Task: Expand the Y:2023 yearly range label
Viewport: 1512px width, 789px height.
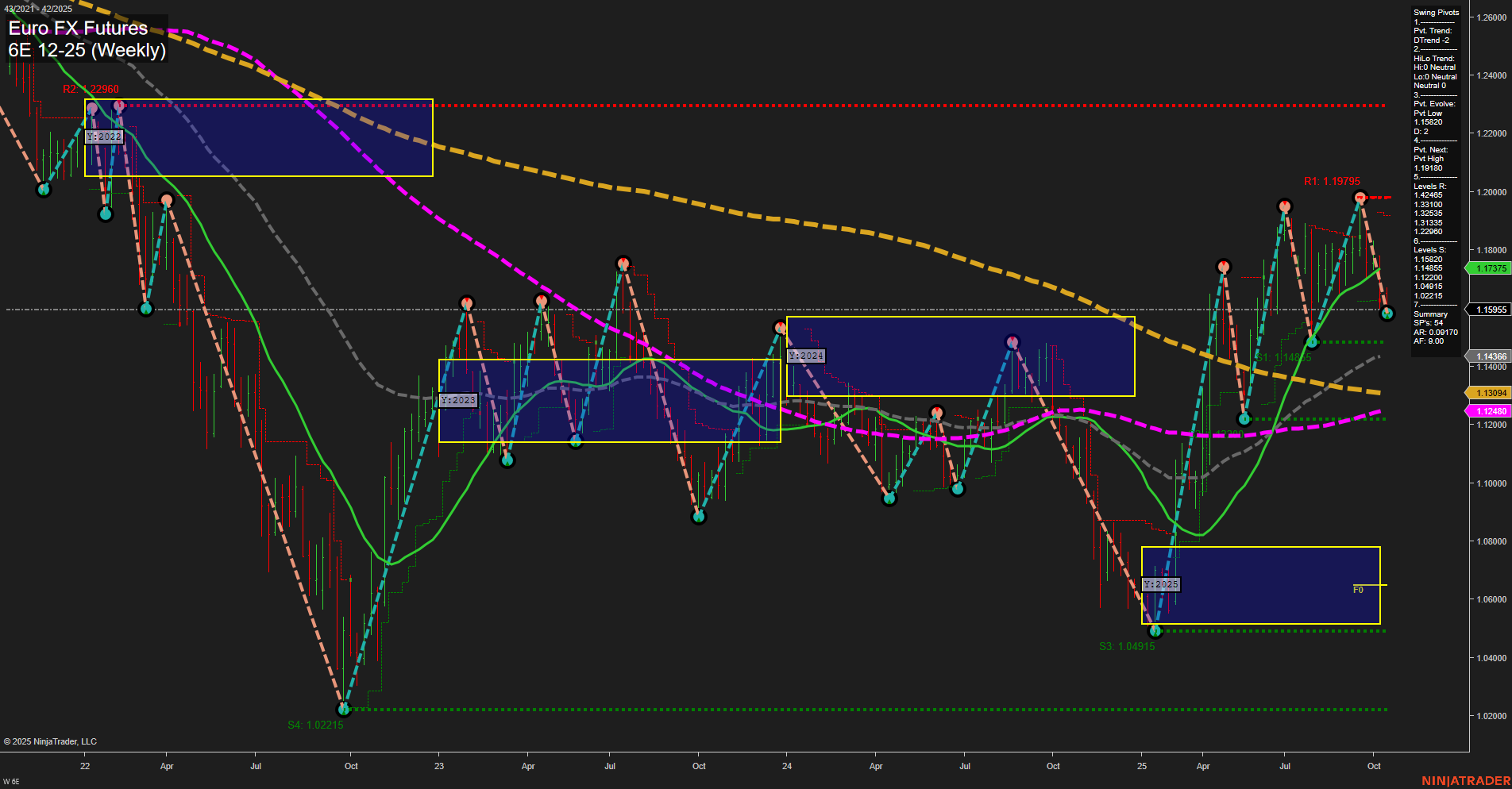Action: click(457, 400)
